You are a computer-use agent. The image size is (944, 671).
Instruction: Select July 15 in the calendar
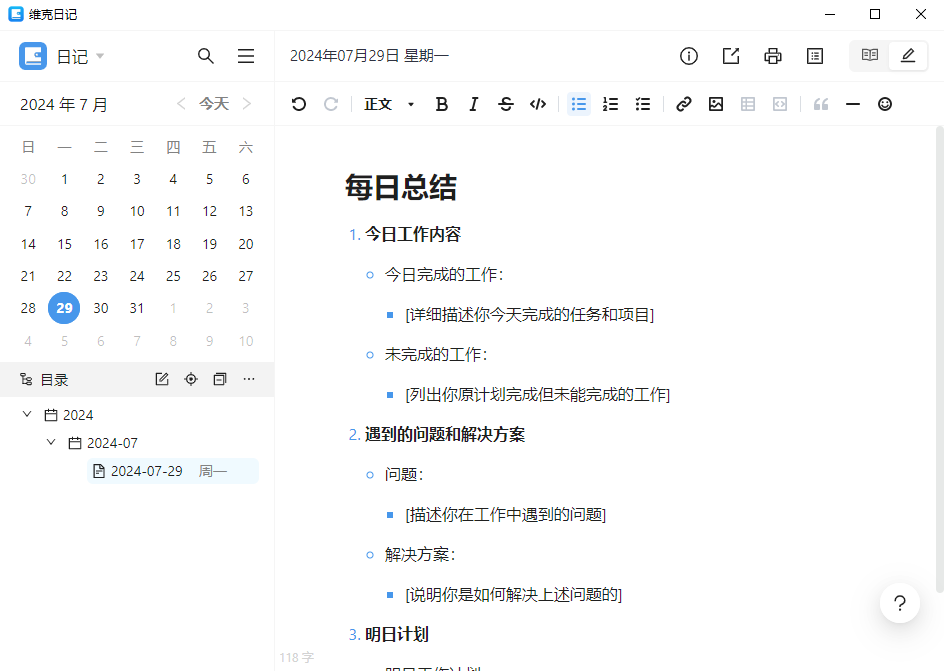coord(65,244)
